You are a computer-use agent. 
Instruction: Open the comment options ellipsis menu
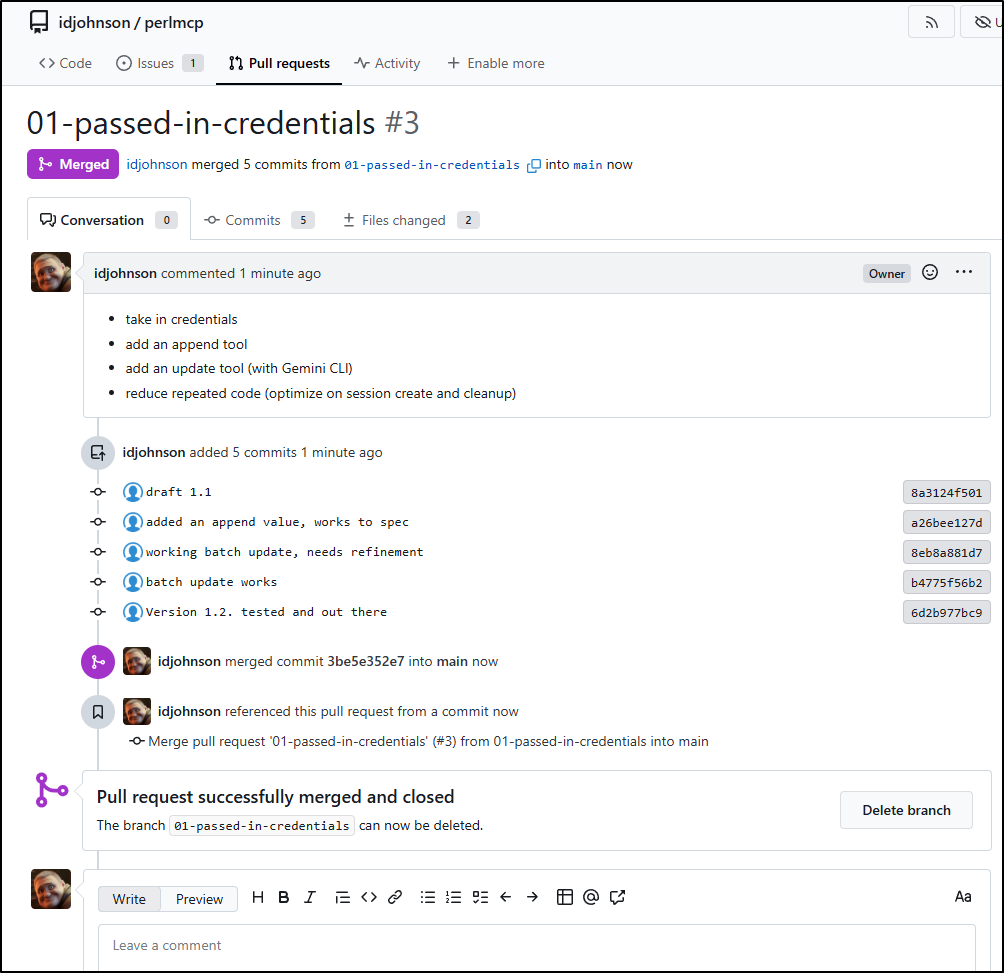click(x=964, y=272)
